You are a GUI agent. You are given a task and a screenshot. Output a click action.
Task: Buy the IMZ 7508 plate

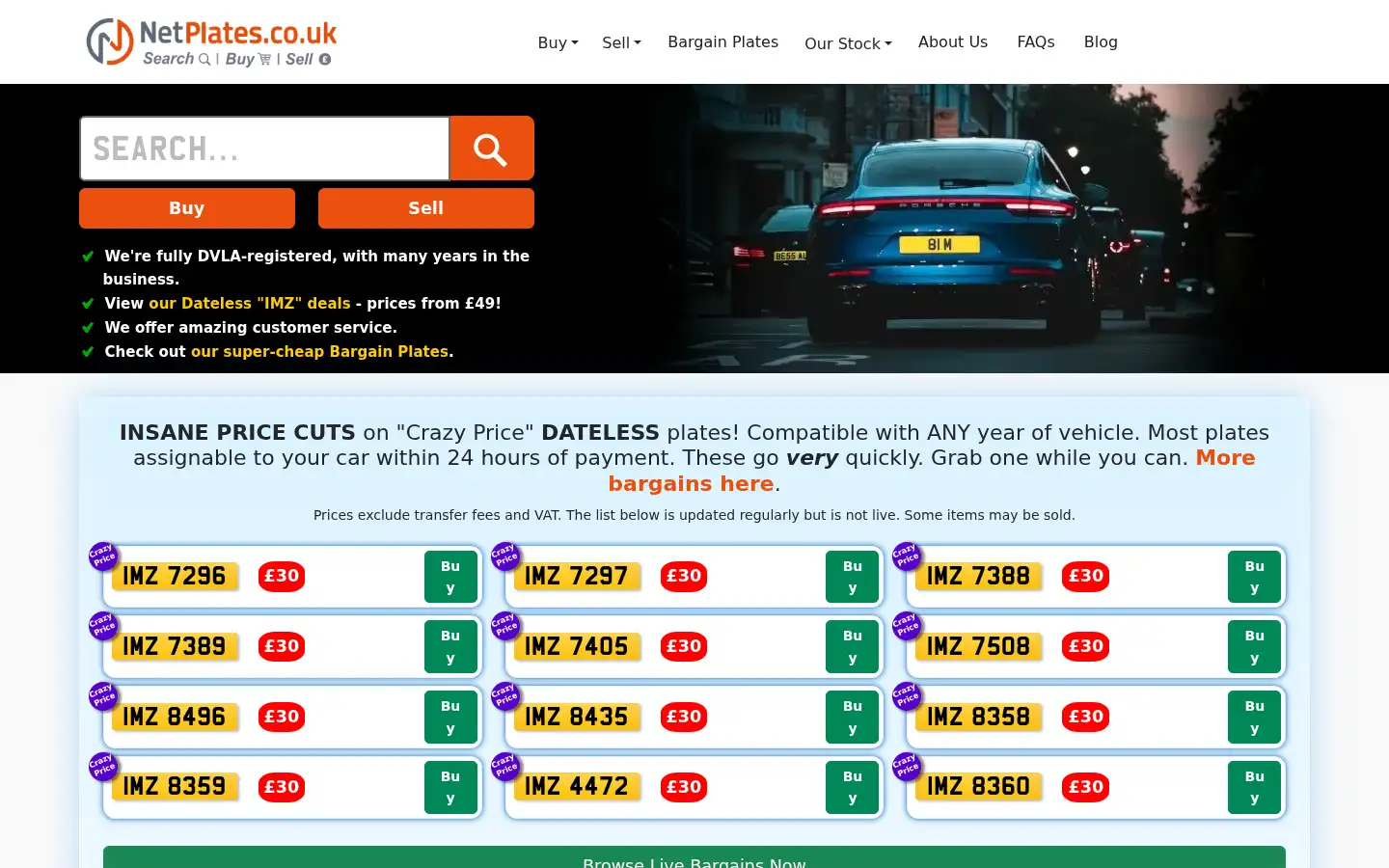pyautogui.click(x=1254, y=646)
